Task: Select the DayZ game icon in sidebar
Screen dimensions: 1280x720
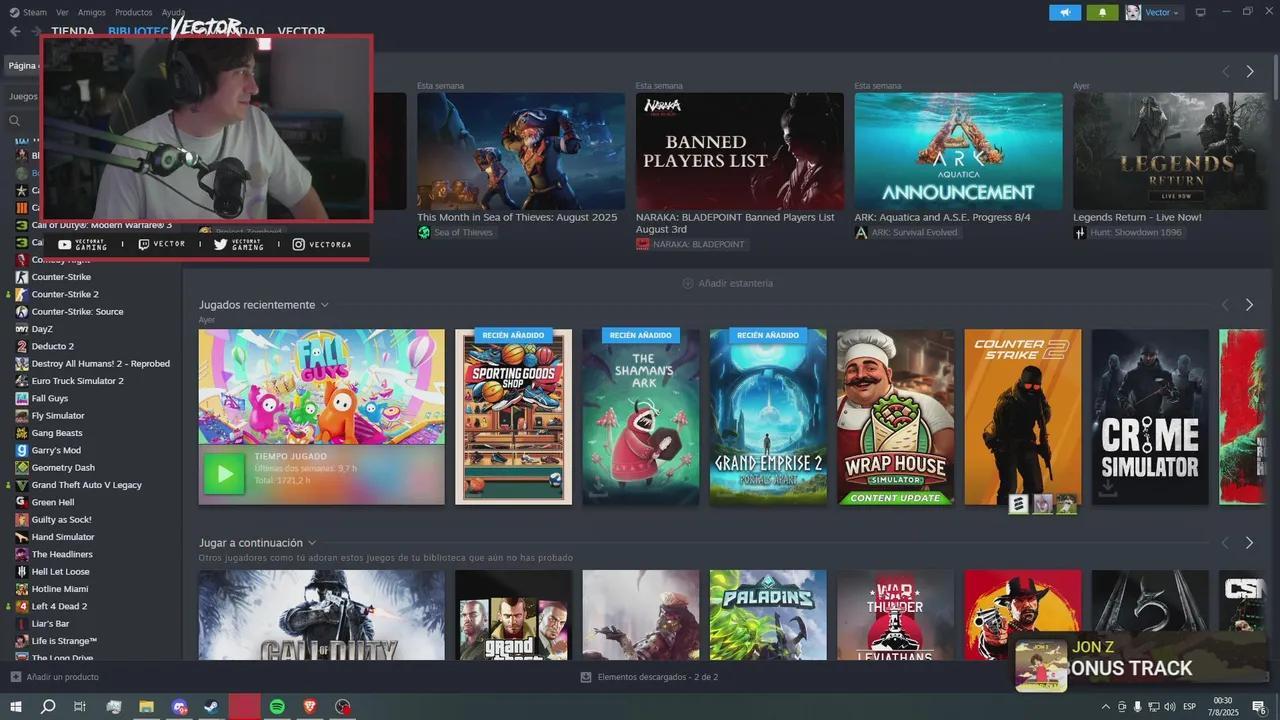Action: click(x=22, y=329)
